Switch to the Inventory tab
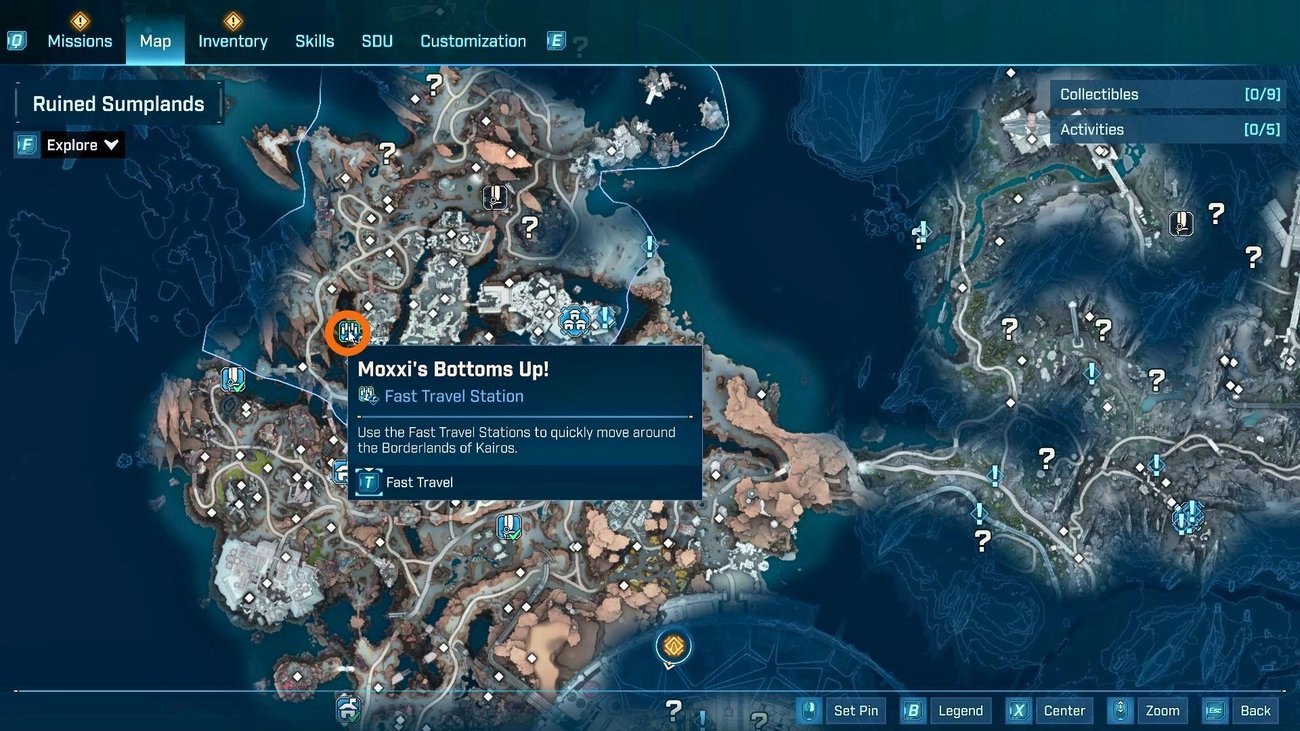This screenshot has width=1300, height=731. (232, 40)
